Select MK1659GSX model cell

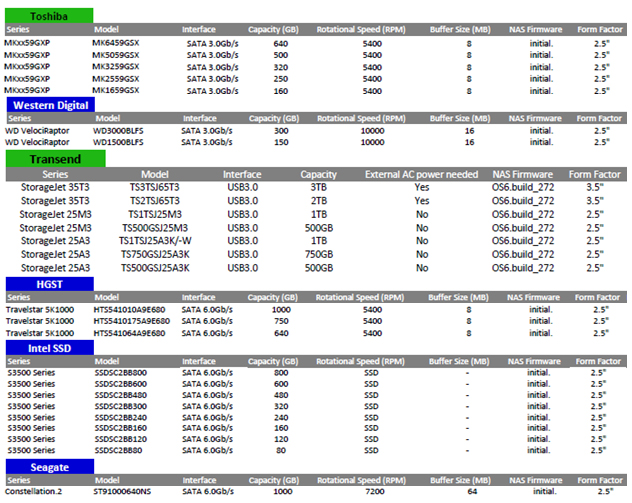point(116,90)
